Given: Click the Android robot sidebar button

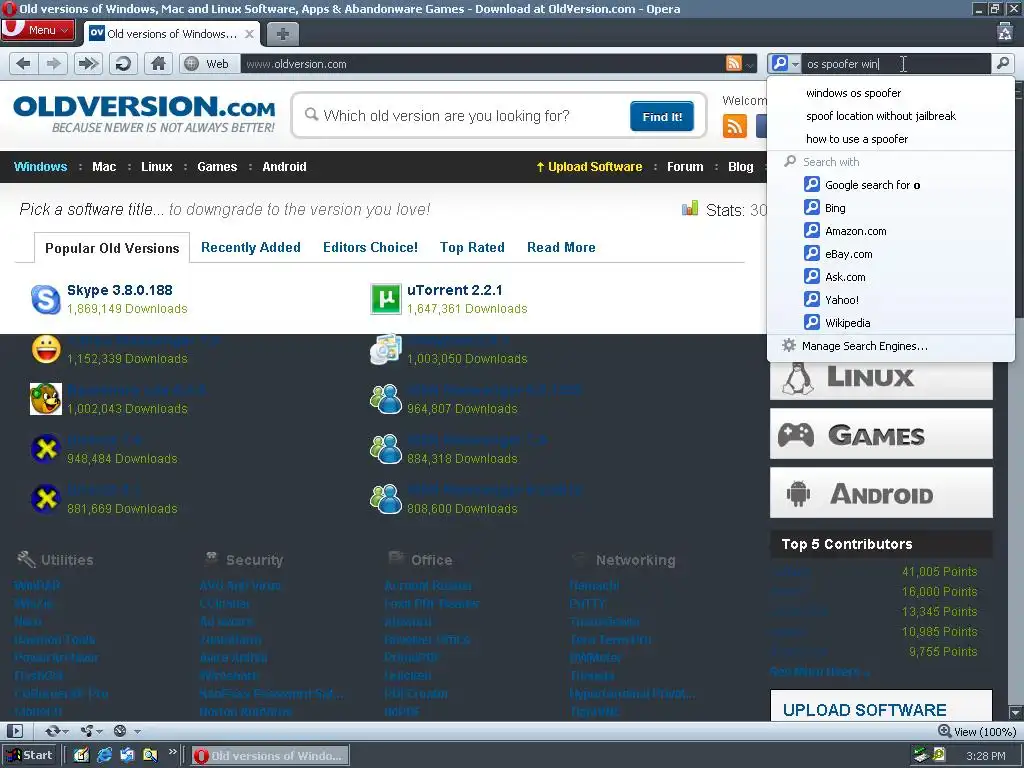Looking at the screenshot, I should click(x=881, y=493).
